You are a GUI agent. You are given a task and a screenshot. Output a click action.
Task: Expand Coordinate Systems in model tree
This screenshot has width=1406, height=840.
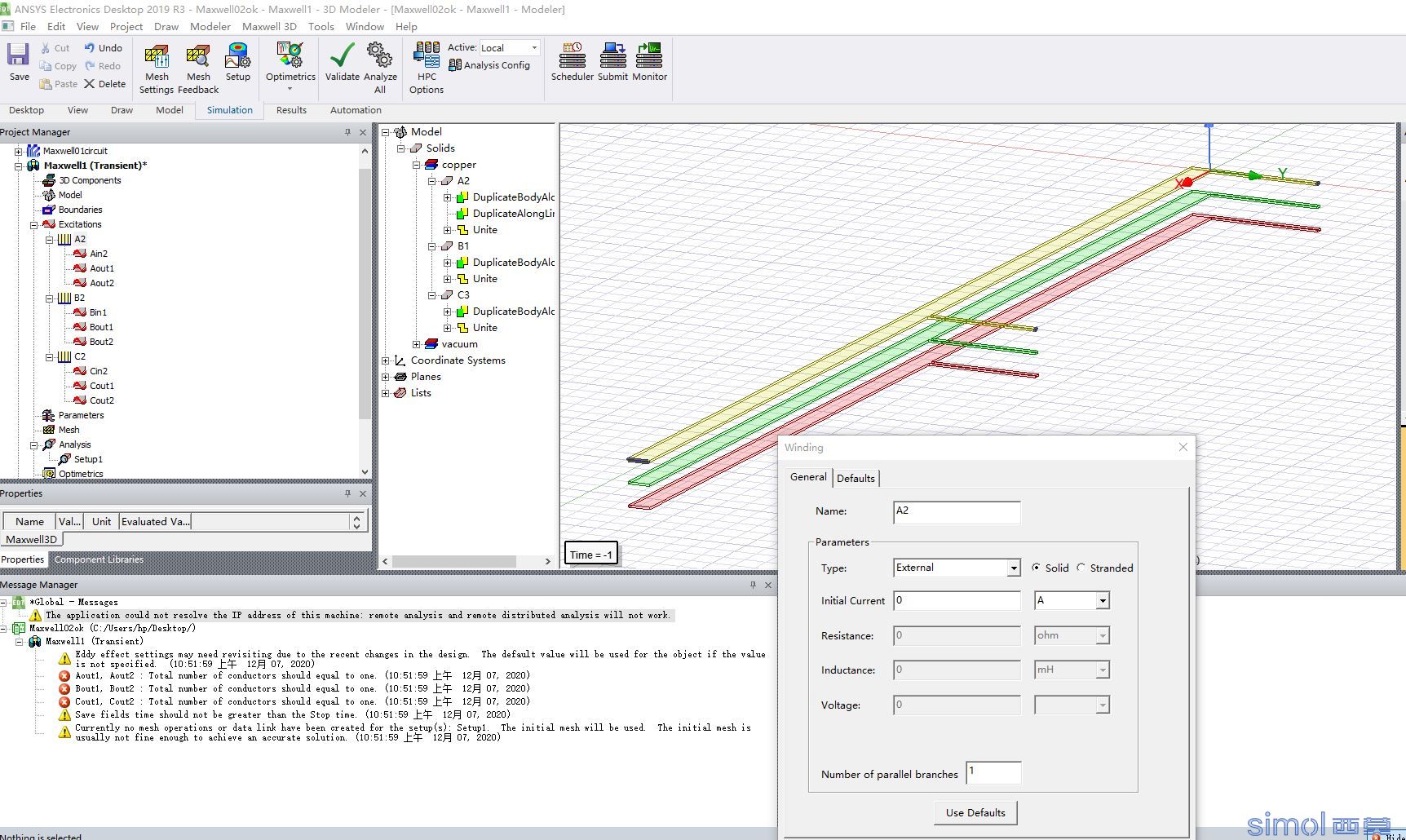[386, 360]
